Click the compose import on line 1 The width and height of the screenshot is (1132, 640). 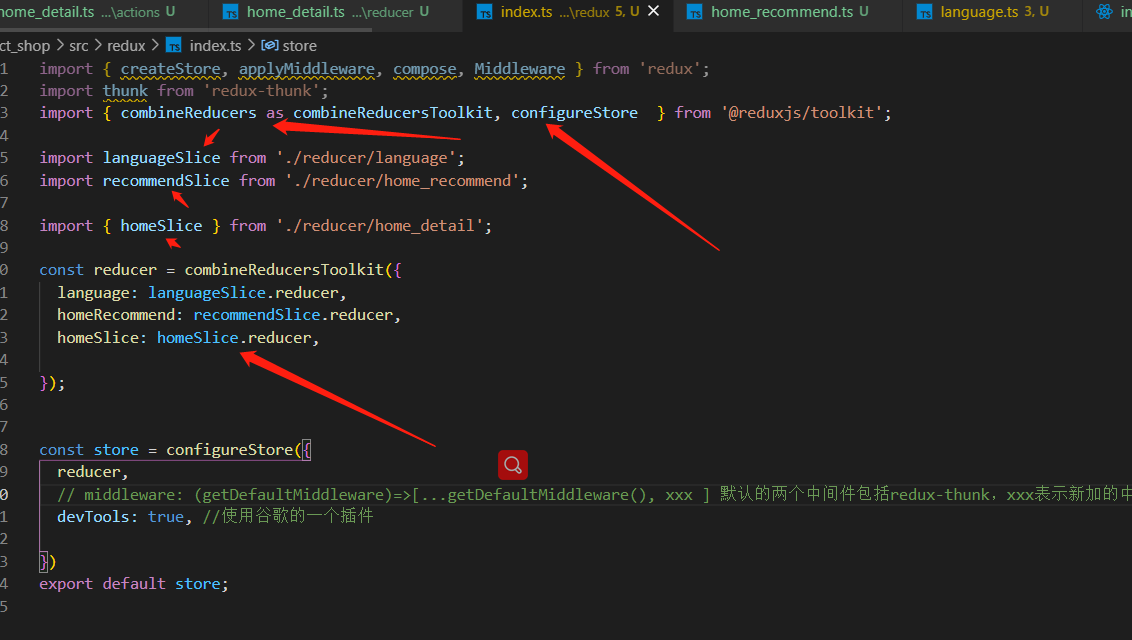coord(424,69)
